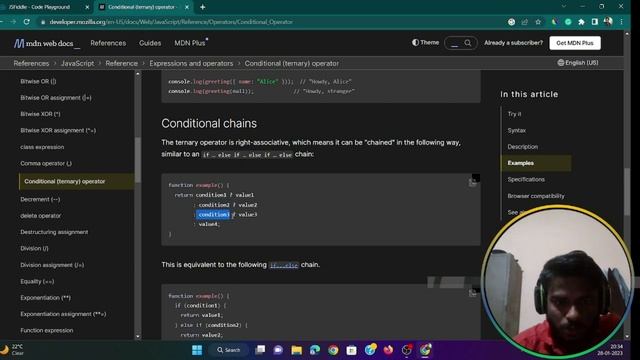Open Bitwise OR assignment in sidebar

pos(56,98)
